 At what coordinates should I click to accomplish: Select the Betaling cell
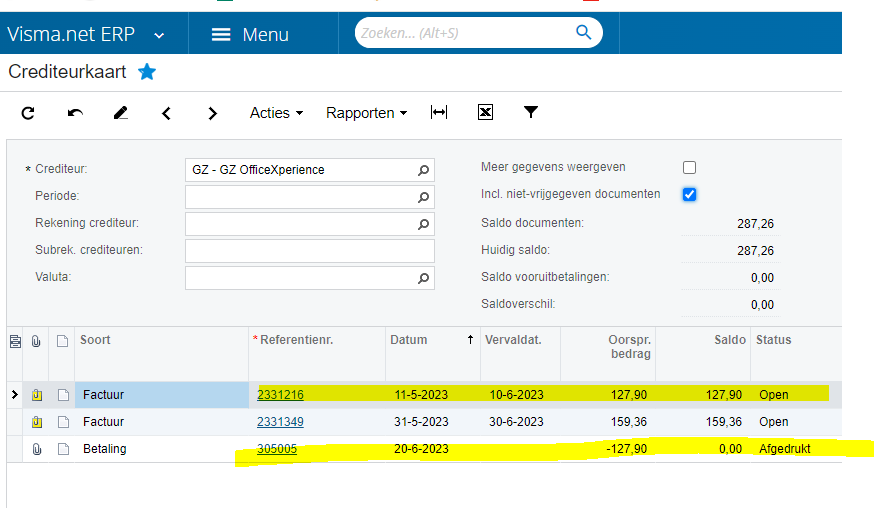pyautogui.click(x=162, y=449)
